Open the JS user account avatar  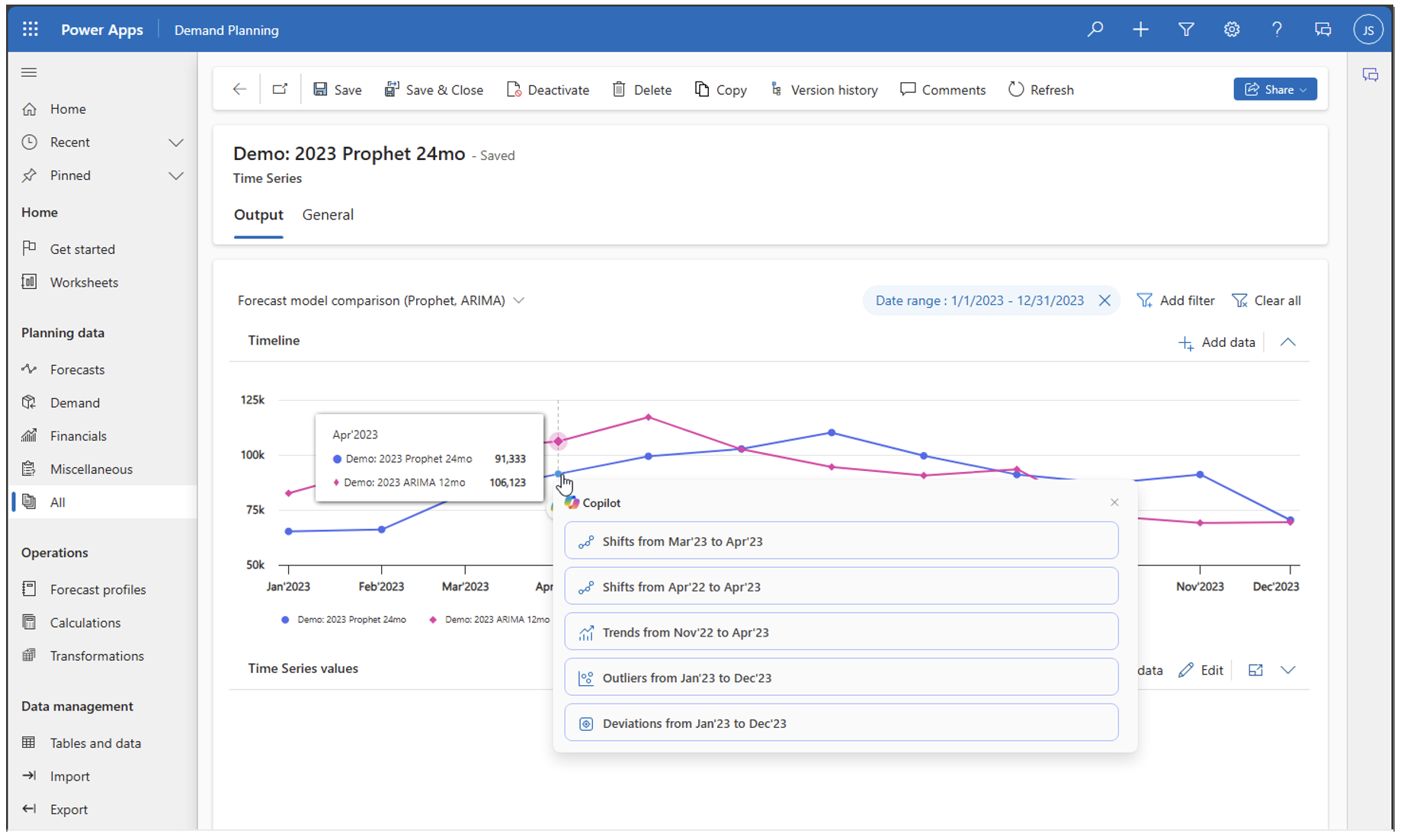[1368, 30]
